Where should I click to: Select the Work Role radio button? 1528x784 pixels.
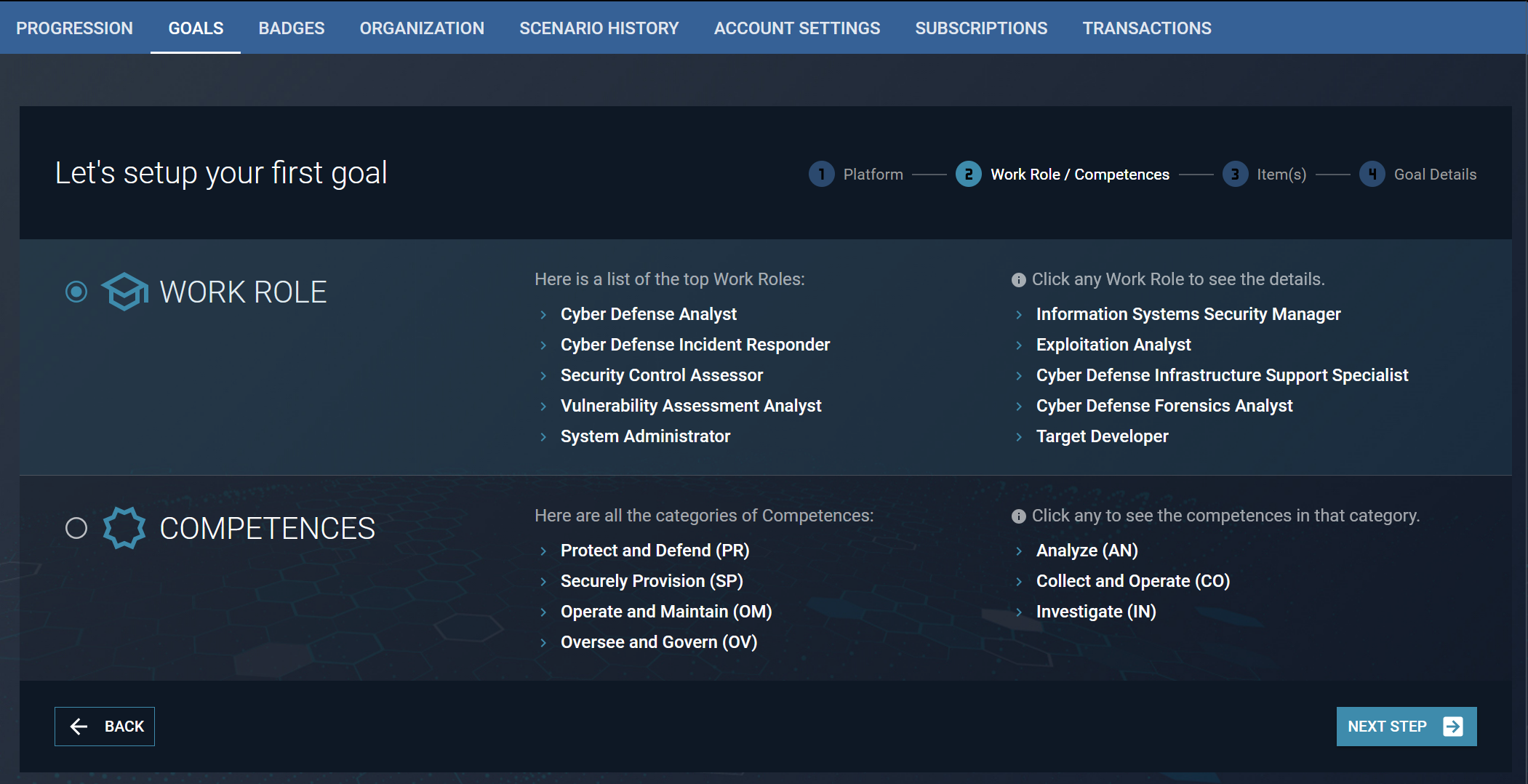pos(76,292)
